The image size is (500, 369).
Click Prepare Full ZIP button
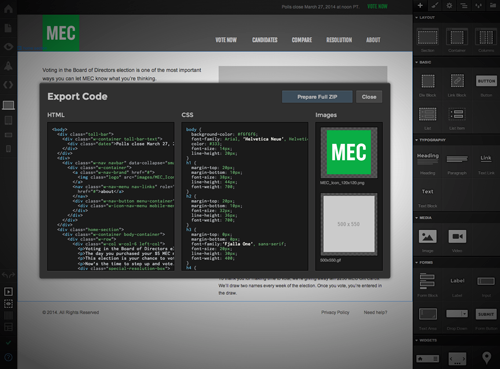tap(317, 97)
